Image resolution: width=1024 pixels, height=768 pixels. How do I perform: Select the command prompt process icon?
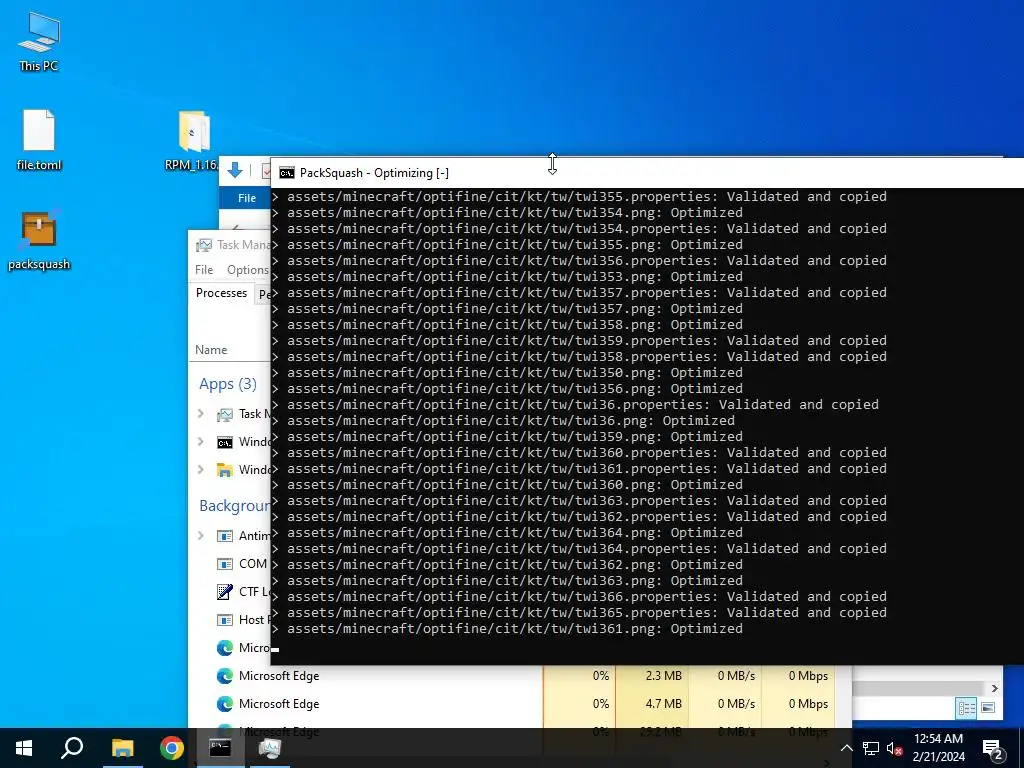[x=225, y=443]
